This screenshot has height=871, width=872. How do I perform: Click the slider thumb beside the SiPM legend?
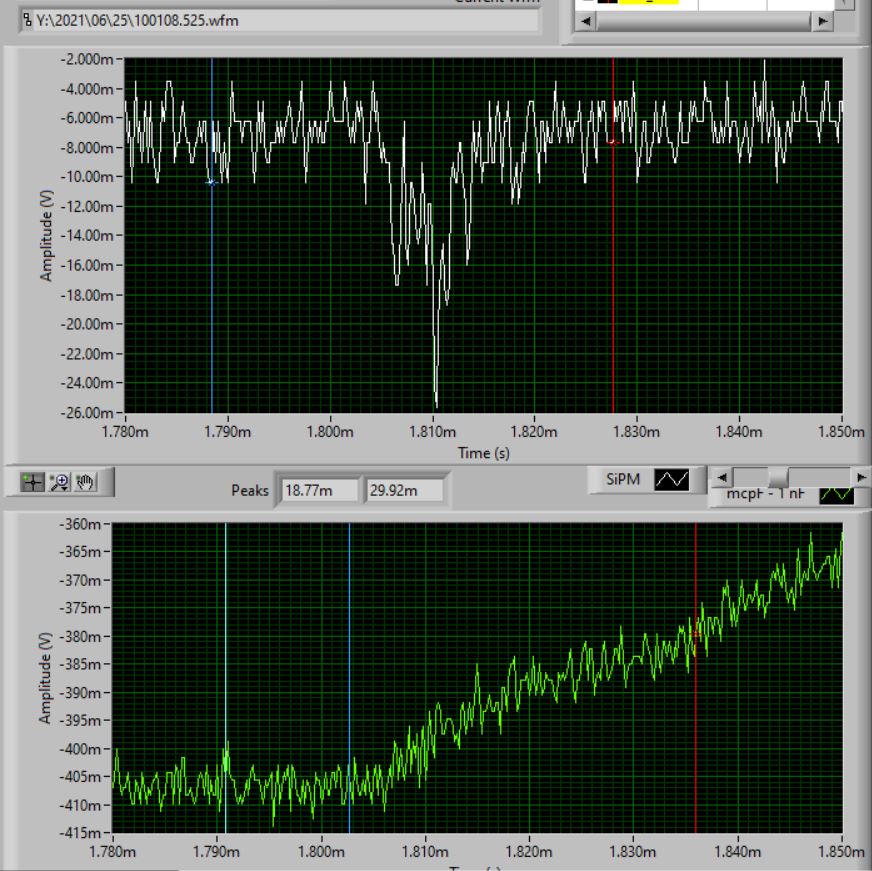(778, 477)
